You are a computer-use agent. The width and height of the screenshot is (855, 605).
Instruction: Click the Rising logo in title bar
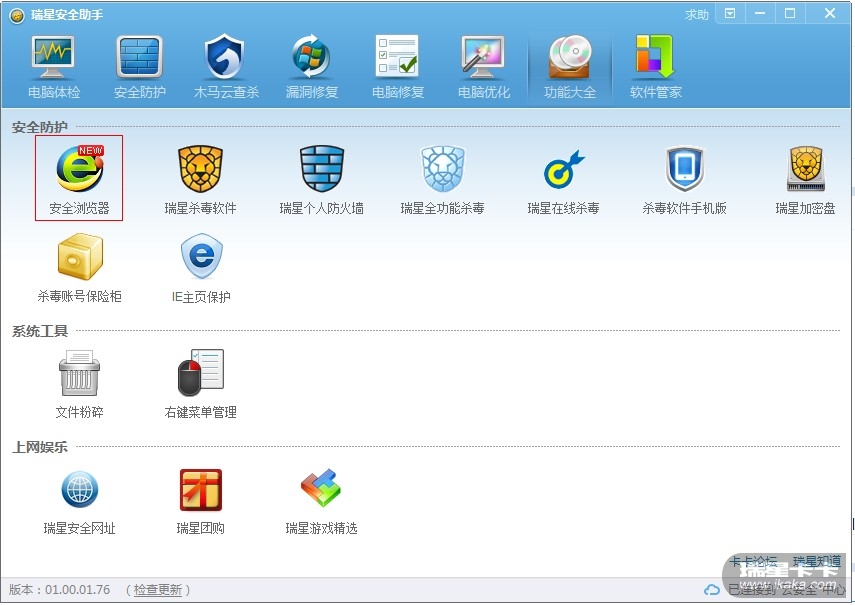17,16
